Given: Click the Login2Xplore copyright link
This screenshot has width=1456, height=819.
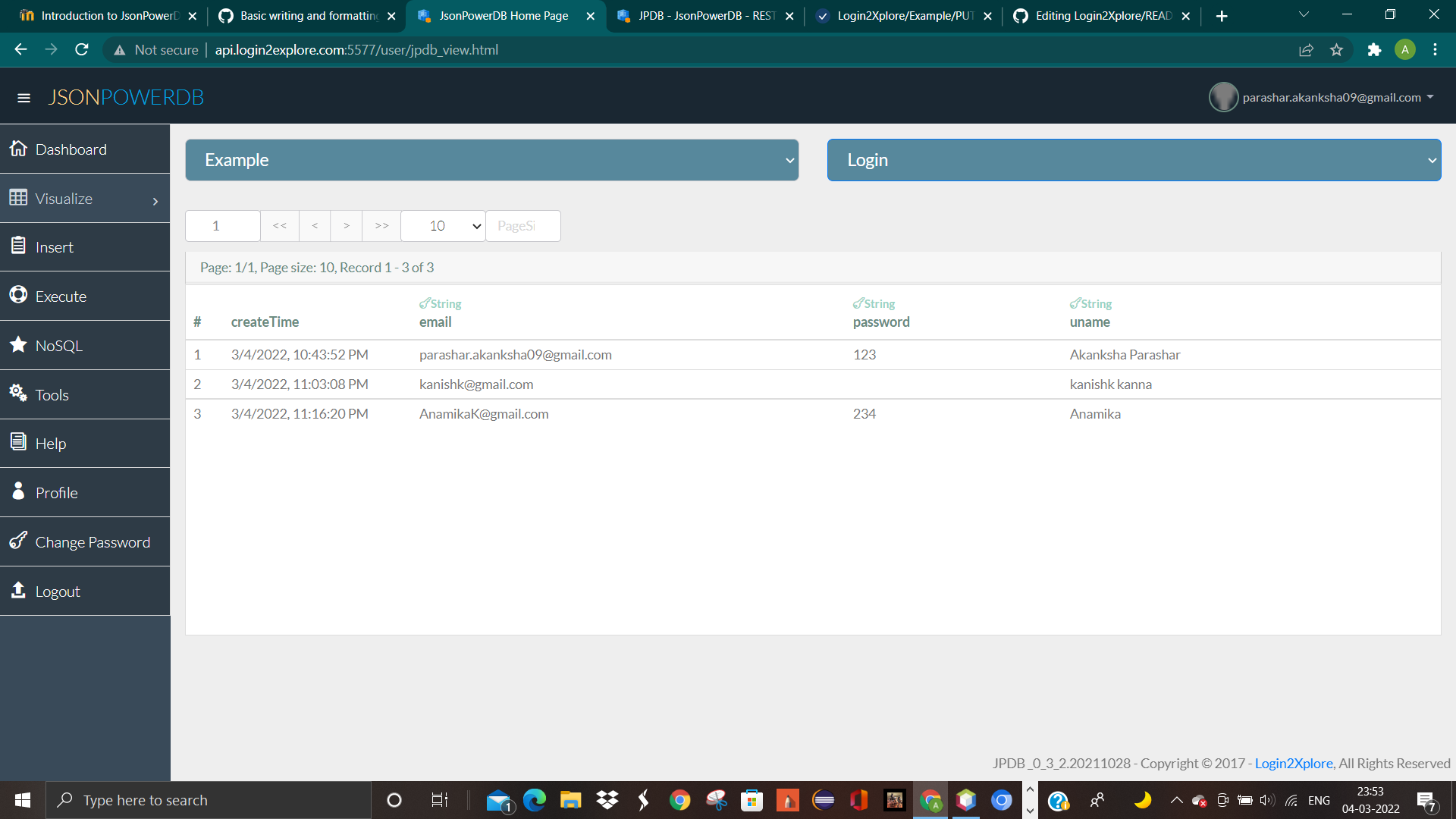Looking at the screenshot, I should (x=1293, y=763).
